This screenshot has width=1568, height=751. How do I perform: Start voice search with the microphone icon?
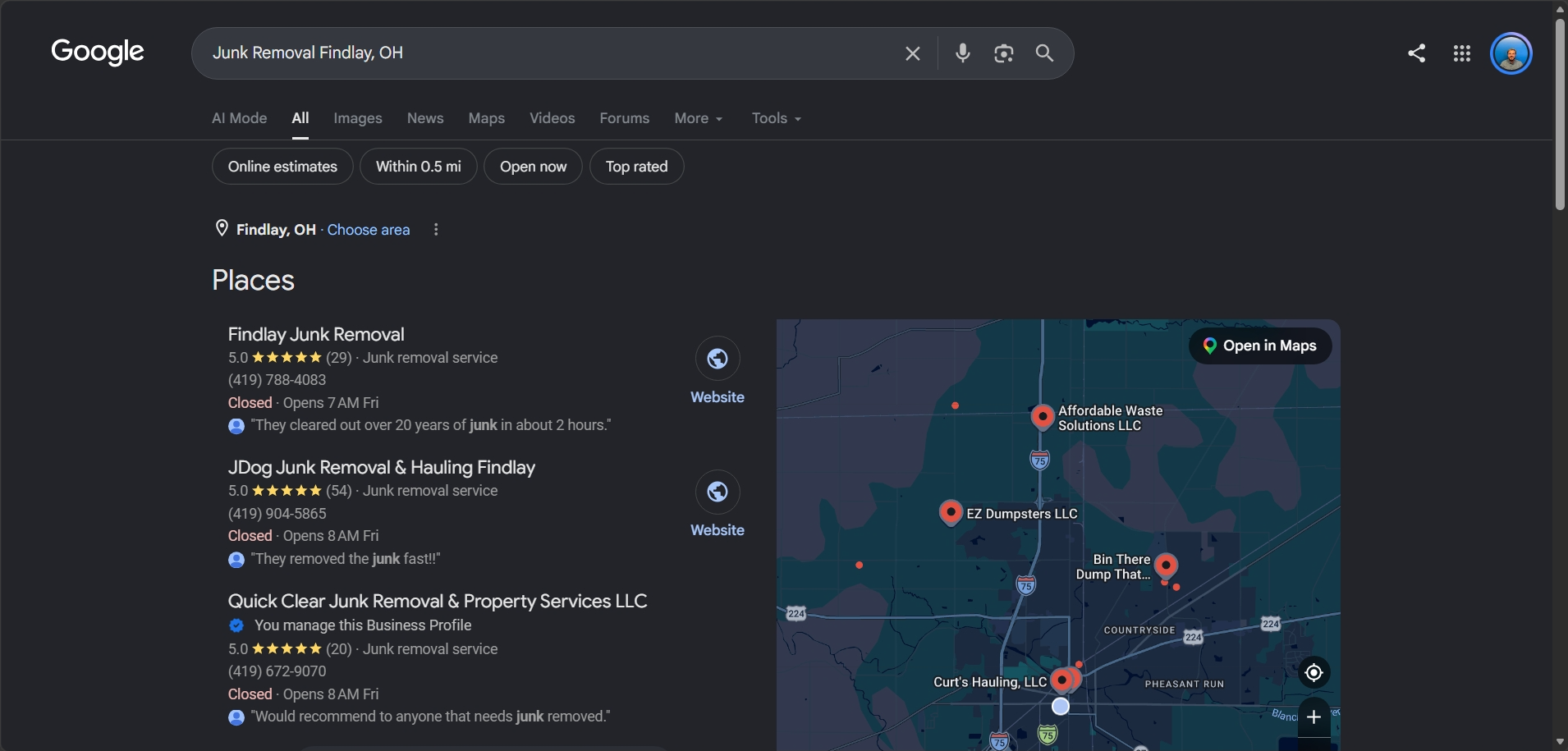coord(963,53)
